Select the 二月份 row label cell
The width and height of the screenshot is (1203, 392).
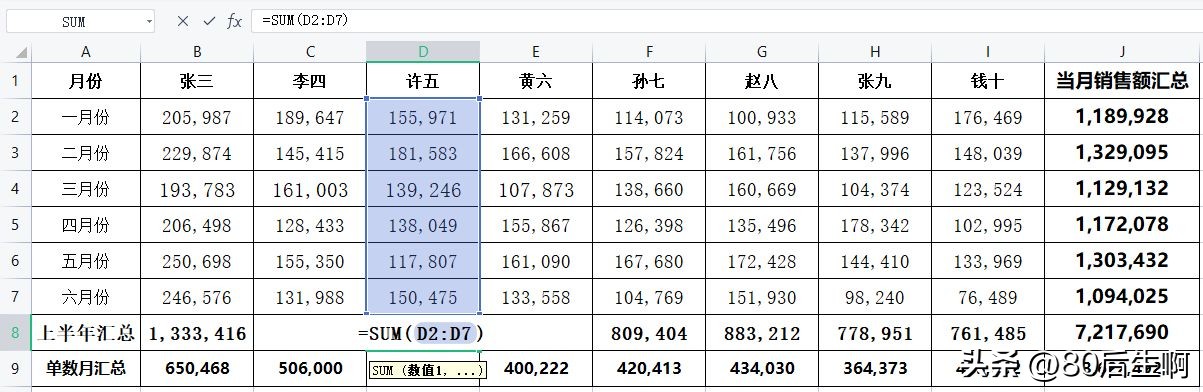pyautogui.click(x=86, y=153)
